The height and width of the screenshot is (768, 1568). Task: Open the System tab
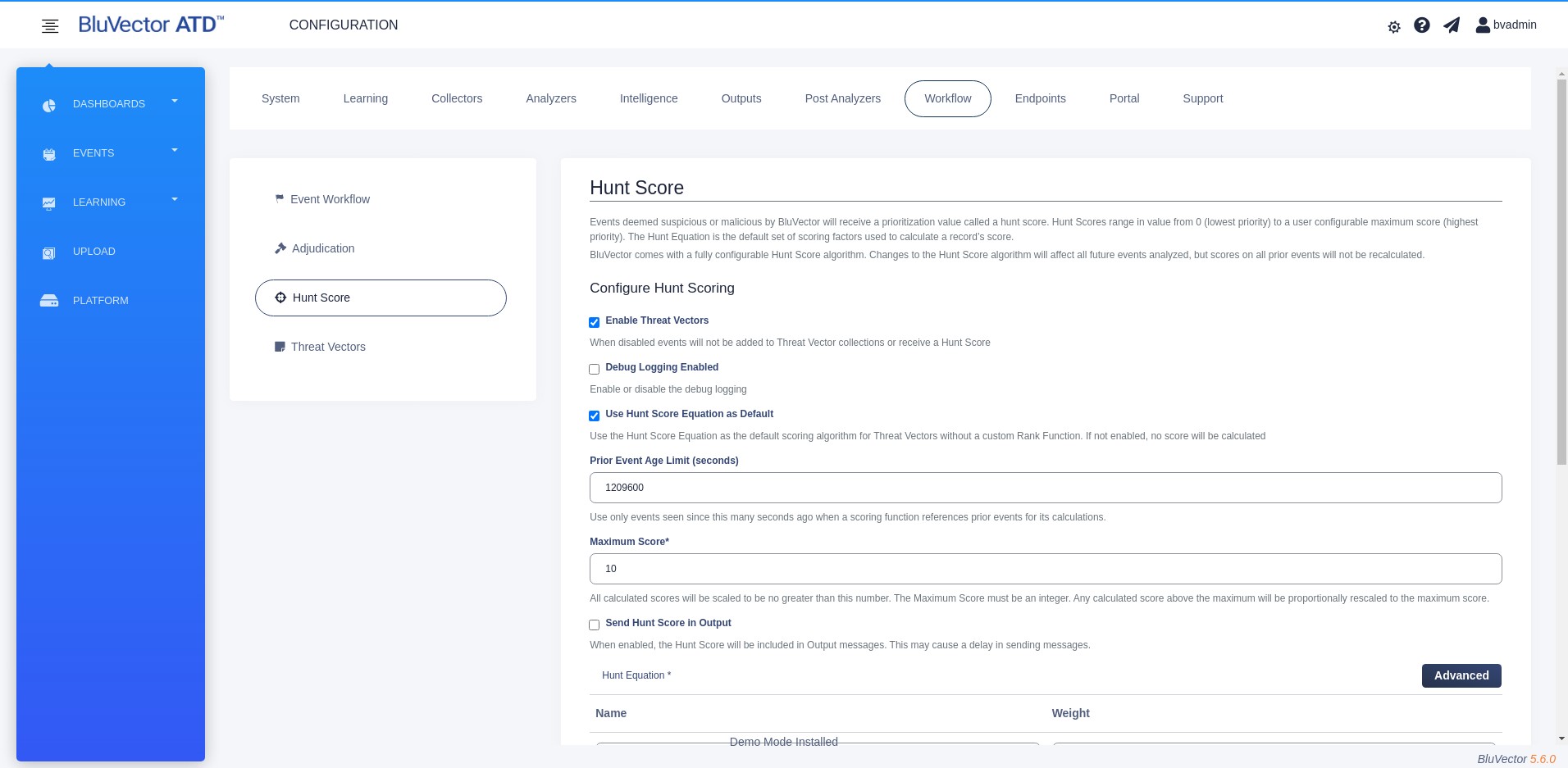pos(280,98)
